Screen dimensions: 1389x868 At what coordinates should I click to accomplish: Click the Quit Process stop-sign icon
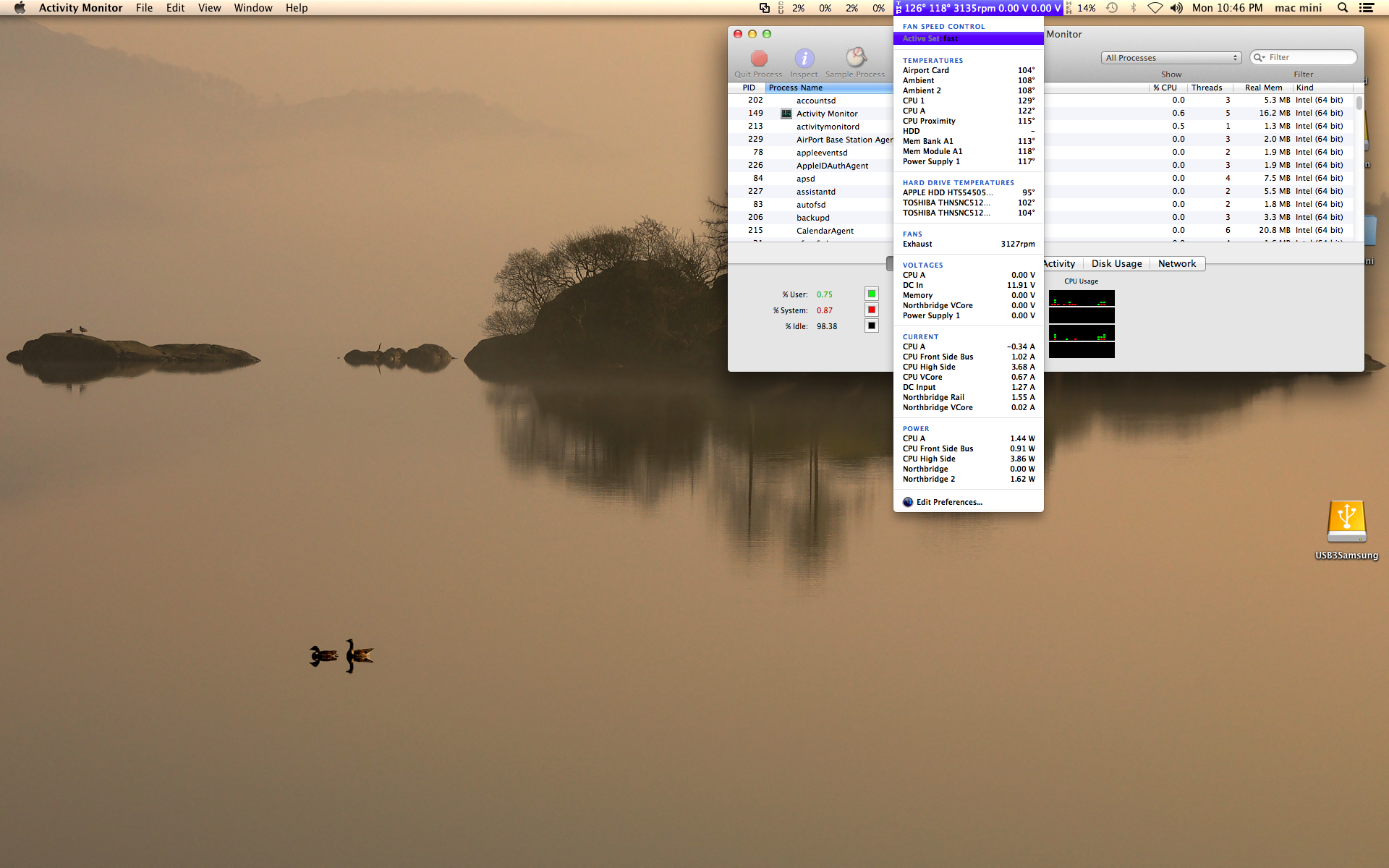click(759, 59)
